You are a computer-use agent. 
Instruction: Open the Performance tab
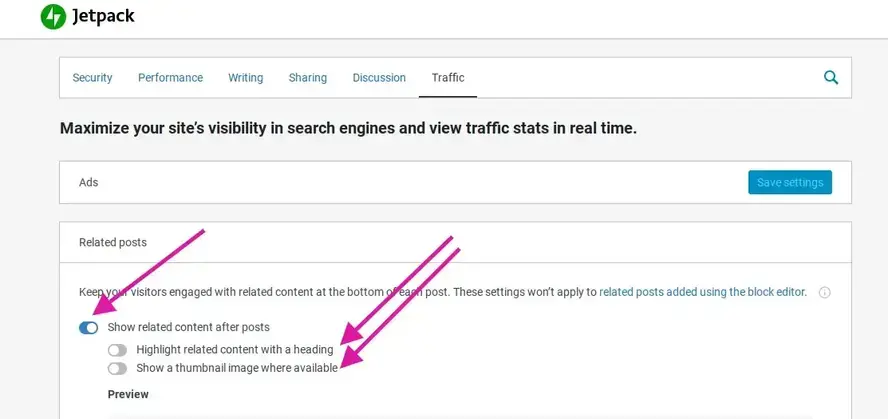(170, 78)
